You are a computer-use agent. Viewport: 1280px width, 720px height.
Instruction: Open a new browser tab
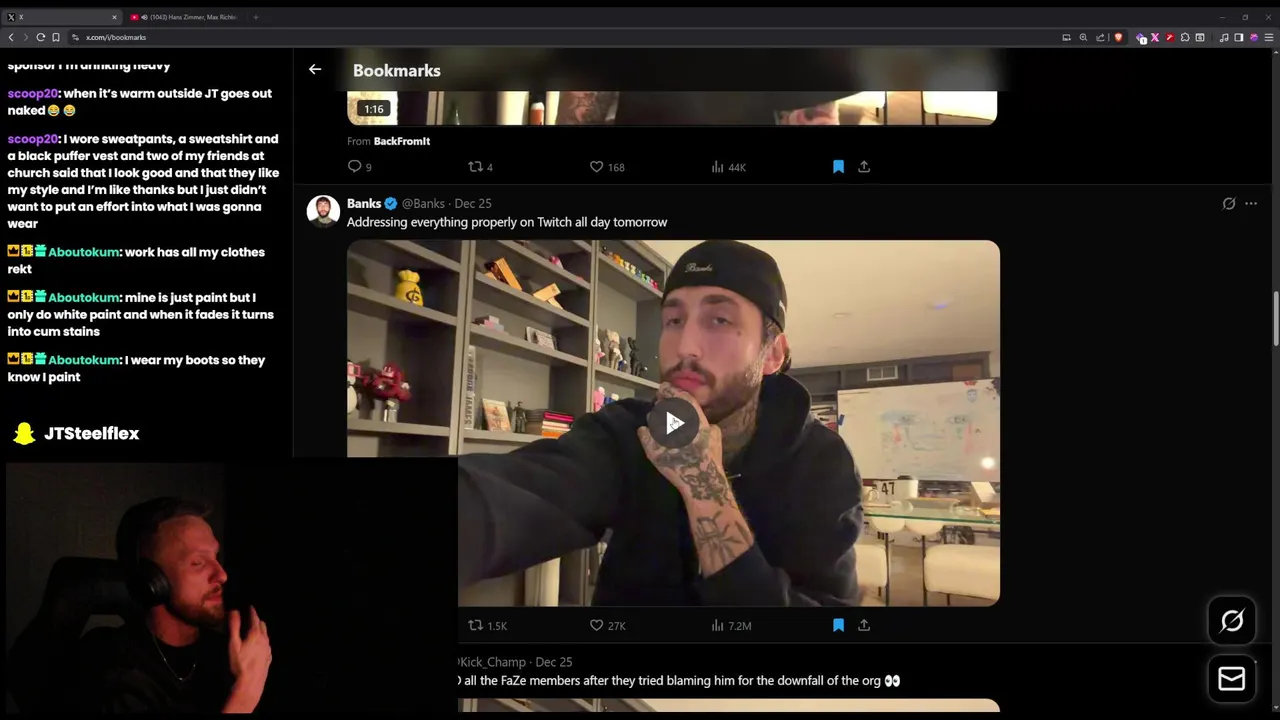coord(255,17)
